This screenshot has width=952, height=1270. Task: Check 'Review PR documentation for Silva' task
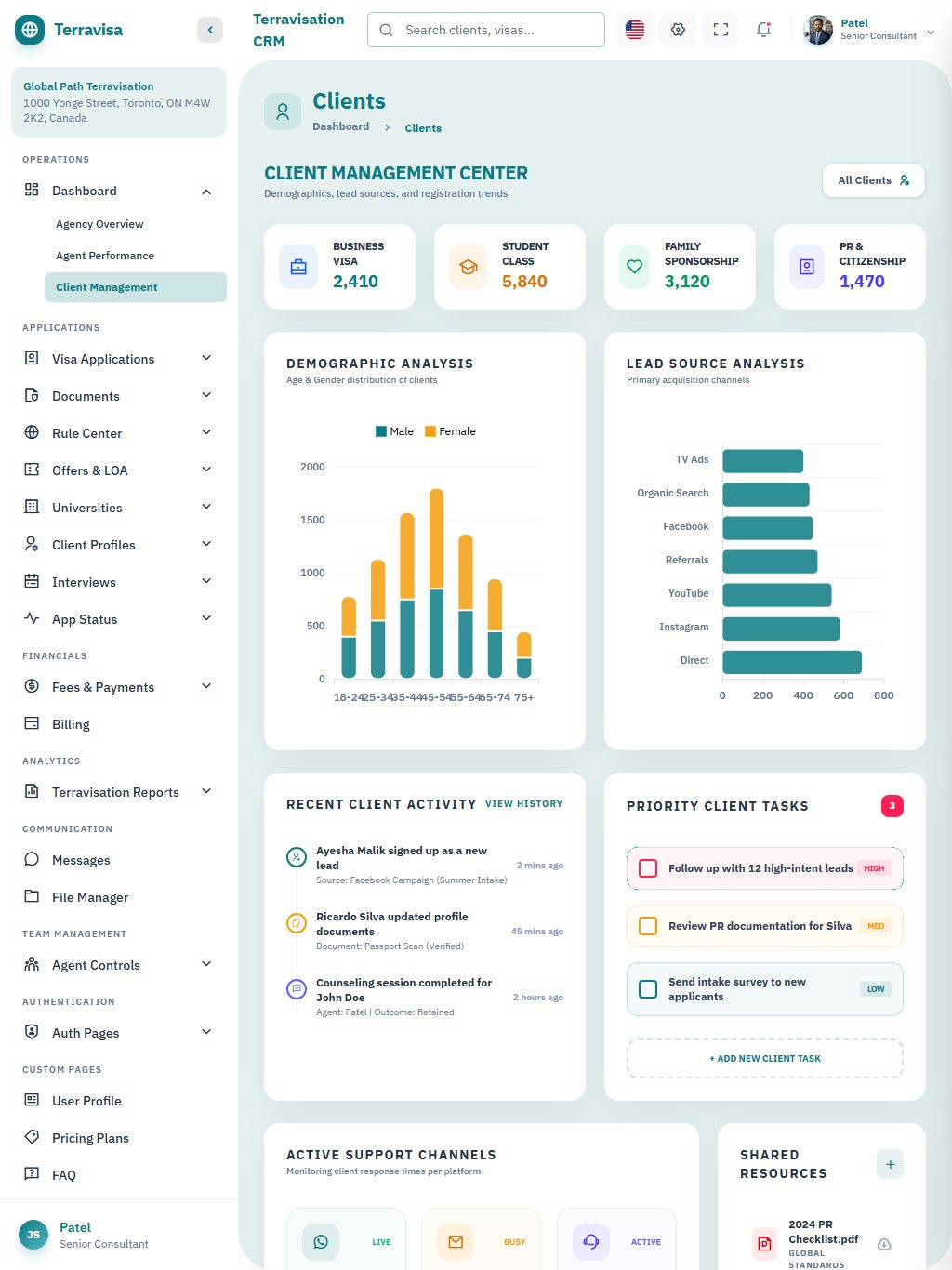(x=648, y=926)
